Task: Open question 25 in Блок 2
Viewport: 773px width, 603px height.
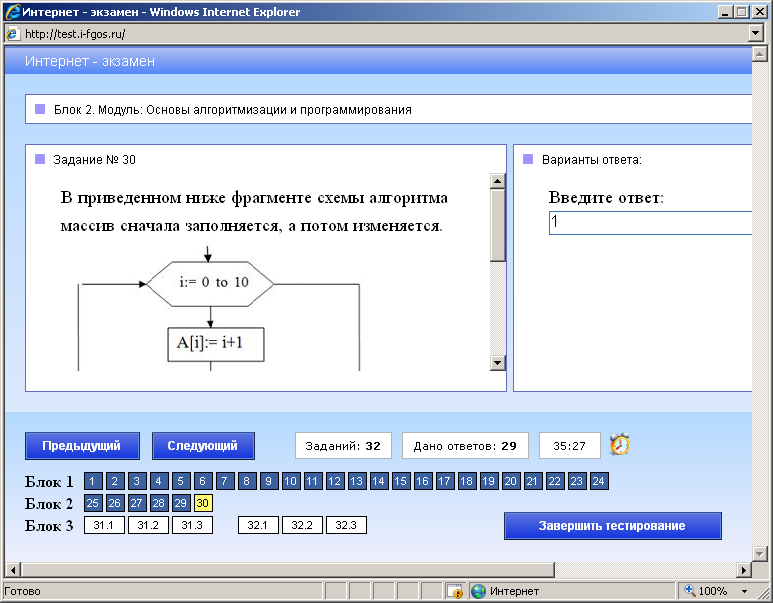Action: pos(93,503)
